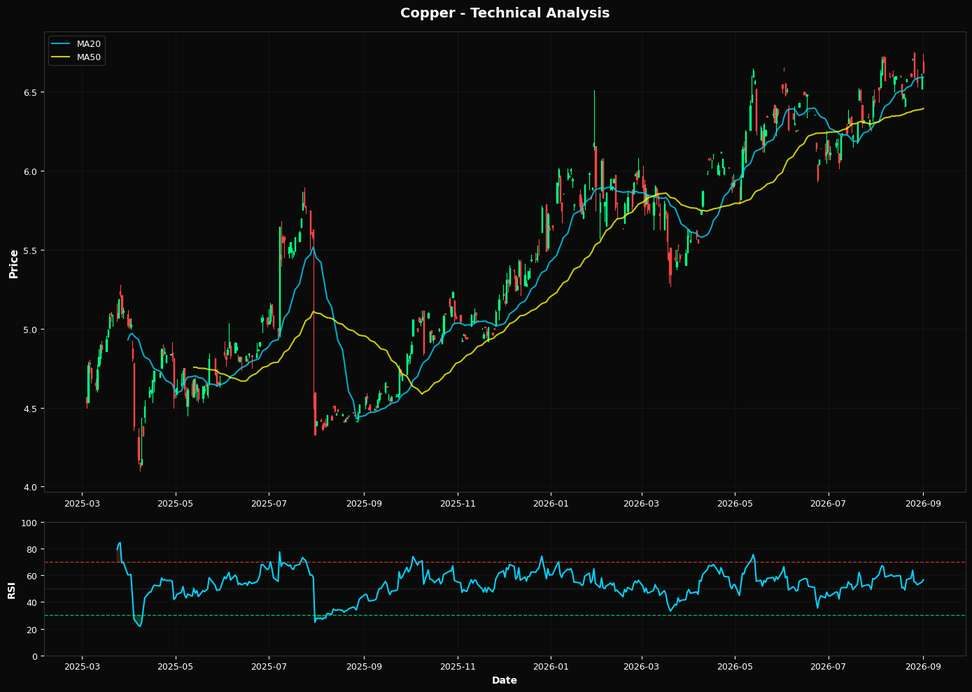Click price tick label 5.0
Image resolution: width=972 pixels, height=692 pixels.
click(x=32, y=330)
